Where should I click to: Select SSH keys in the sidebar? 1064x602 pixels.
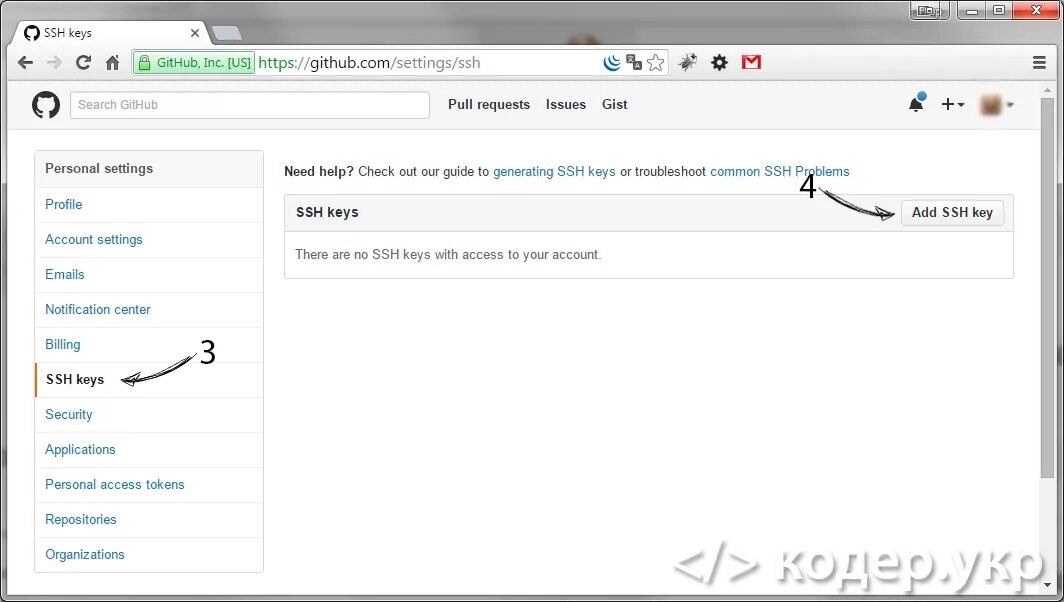(x=149, y=379)
